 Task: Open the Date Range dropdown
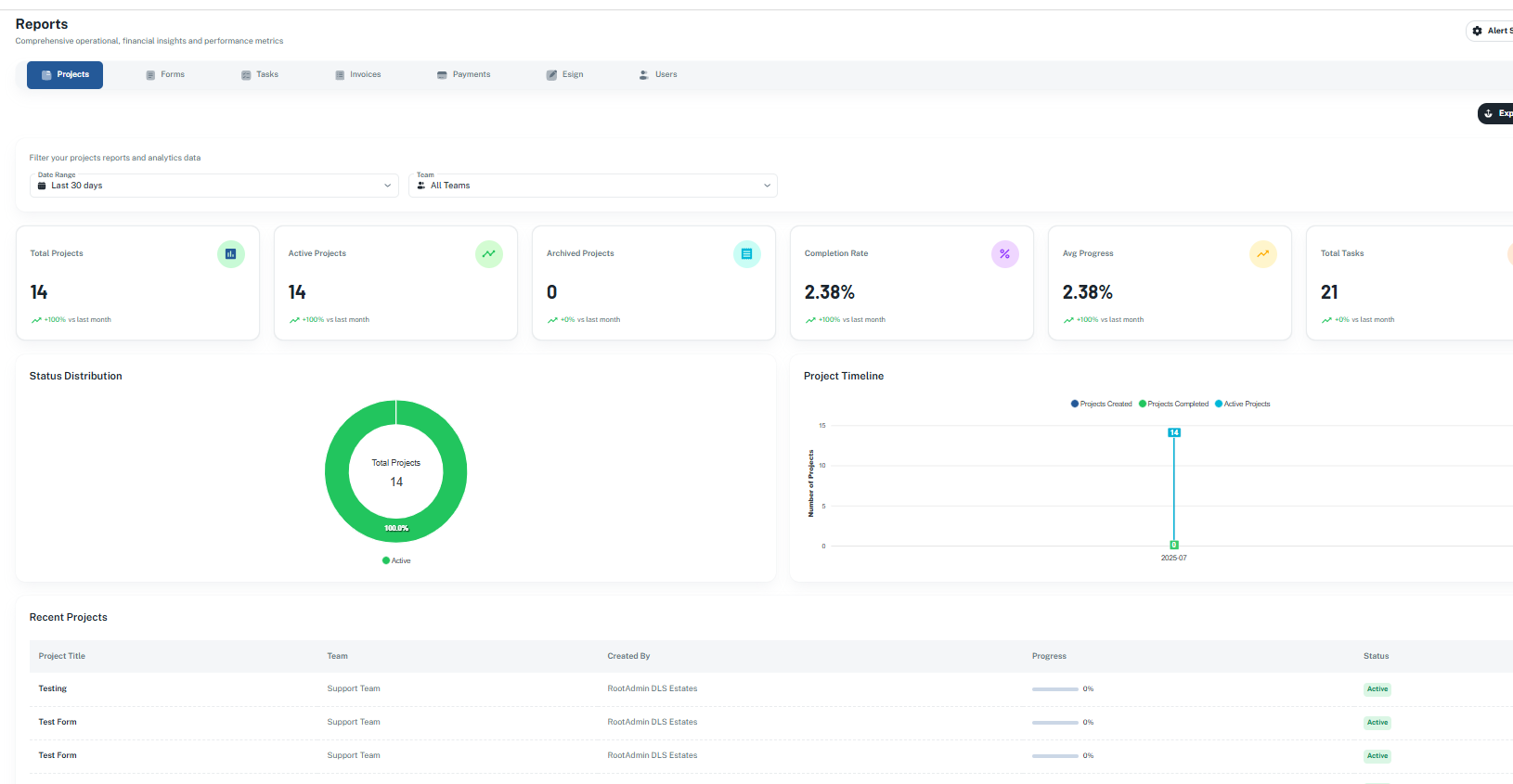[x=214, y=186]
